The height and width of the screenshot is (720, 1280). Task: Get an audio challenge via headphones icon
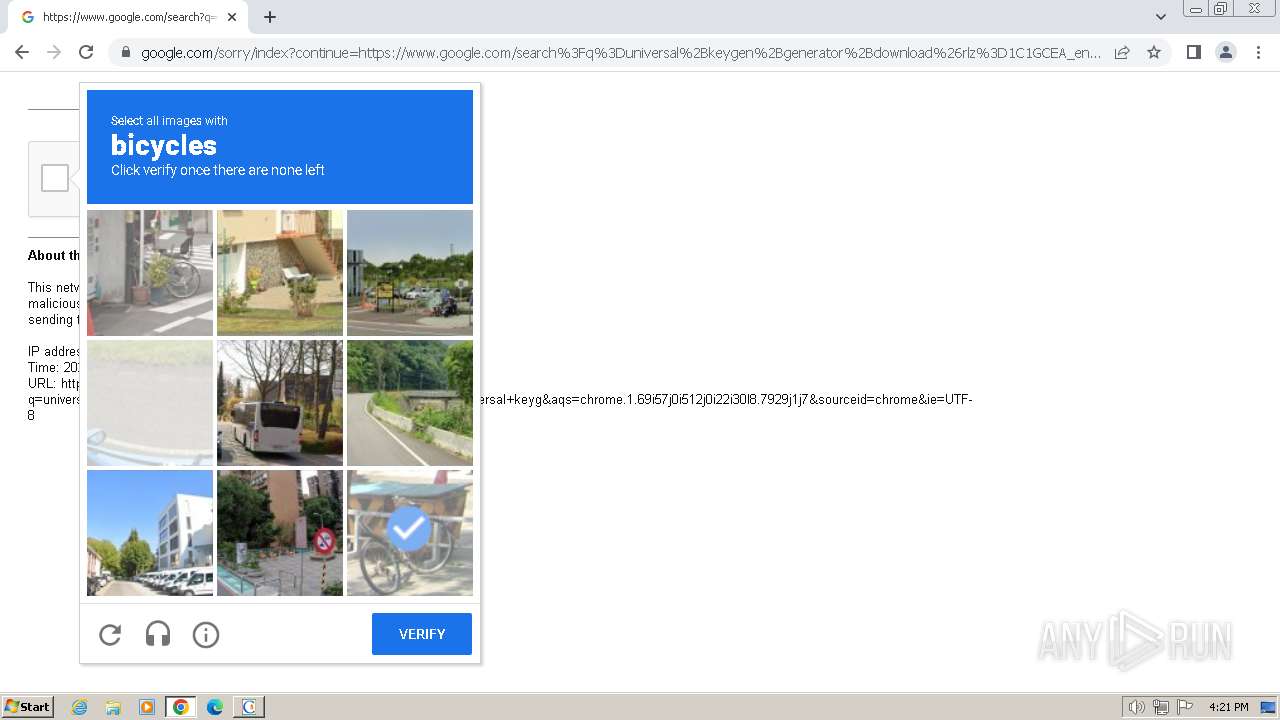coord(158,634)
